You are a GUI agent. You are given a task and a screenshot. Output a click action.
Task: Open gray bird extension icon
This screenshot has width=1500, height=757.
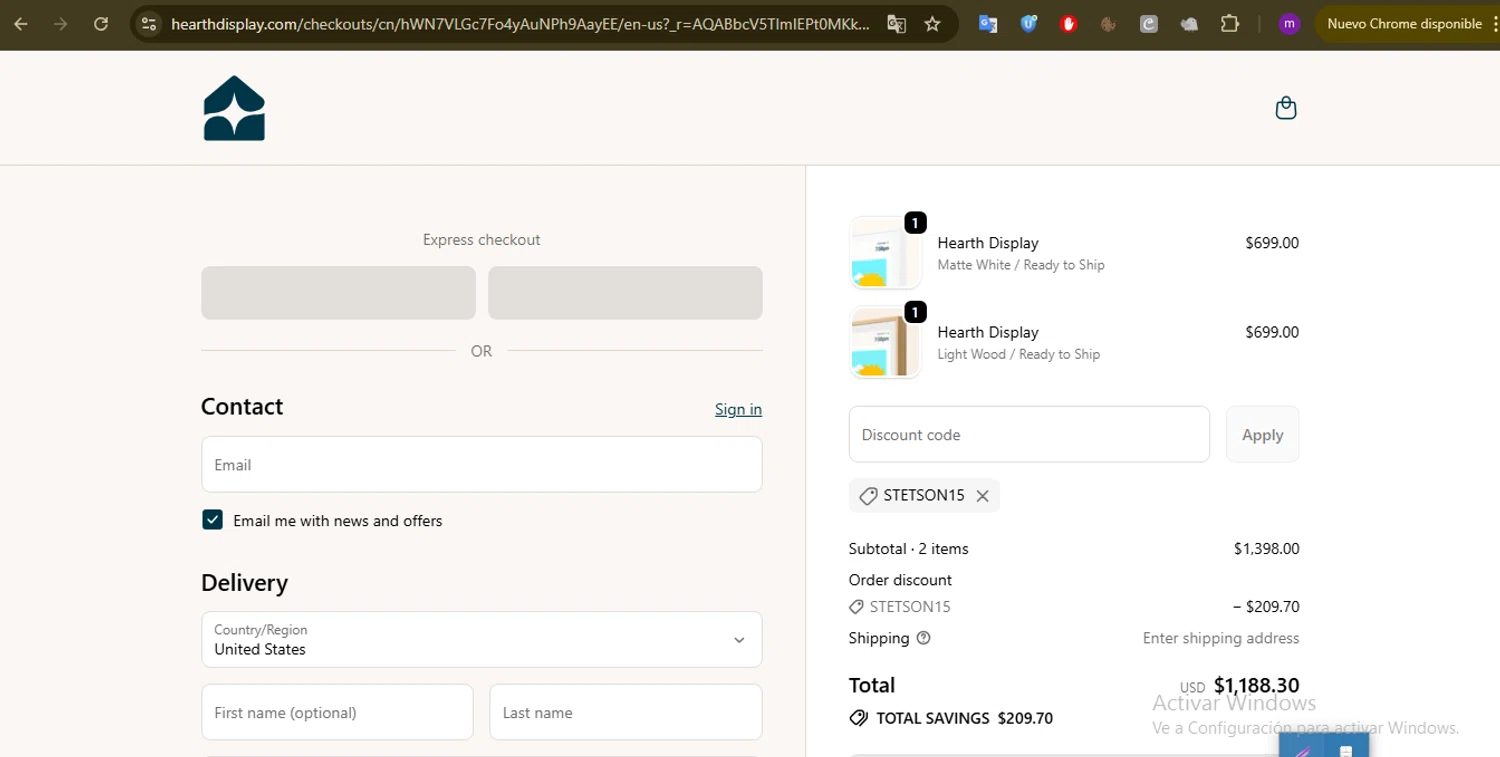tap(1189, 24)
